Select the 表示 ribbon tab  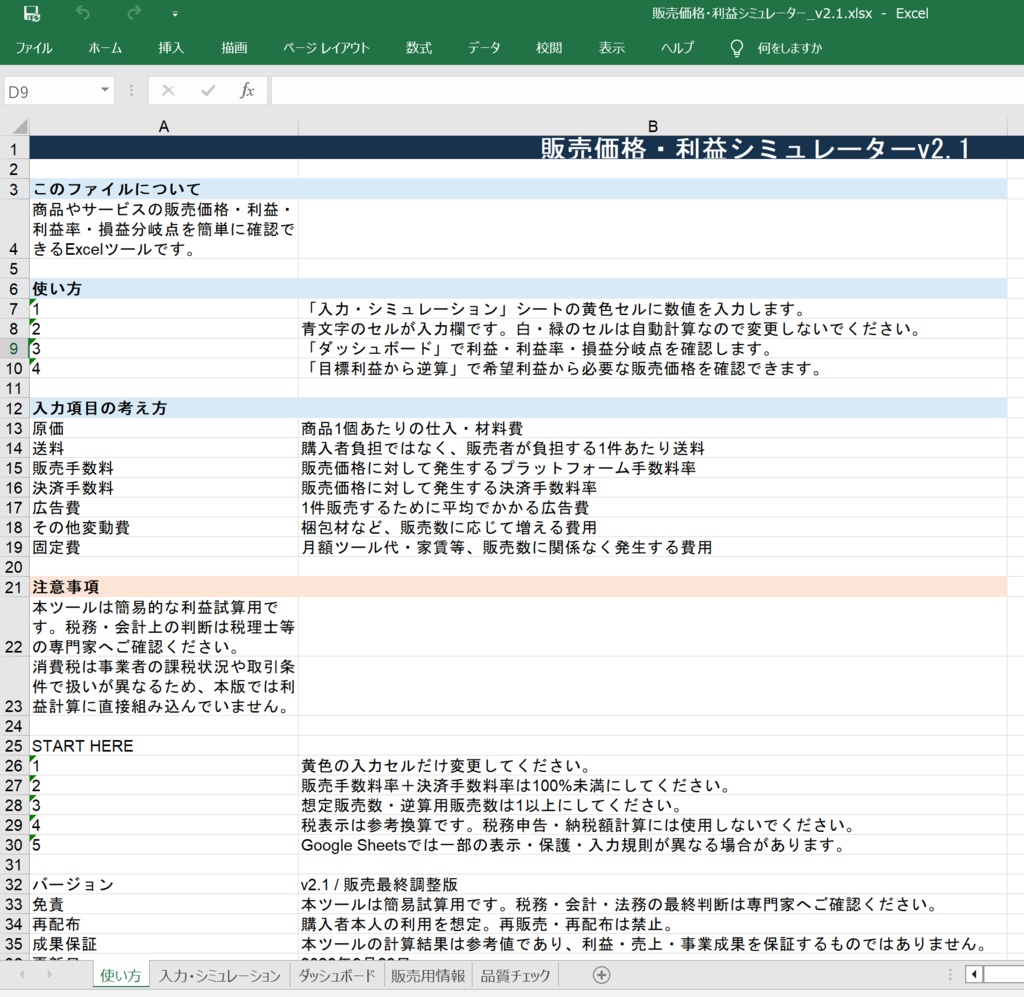click(612, 48)
